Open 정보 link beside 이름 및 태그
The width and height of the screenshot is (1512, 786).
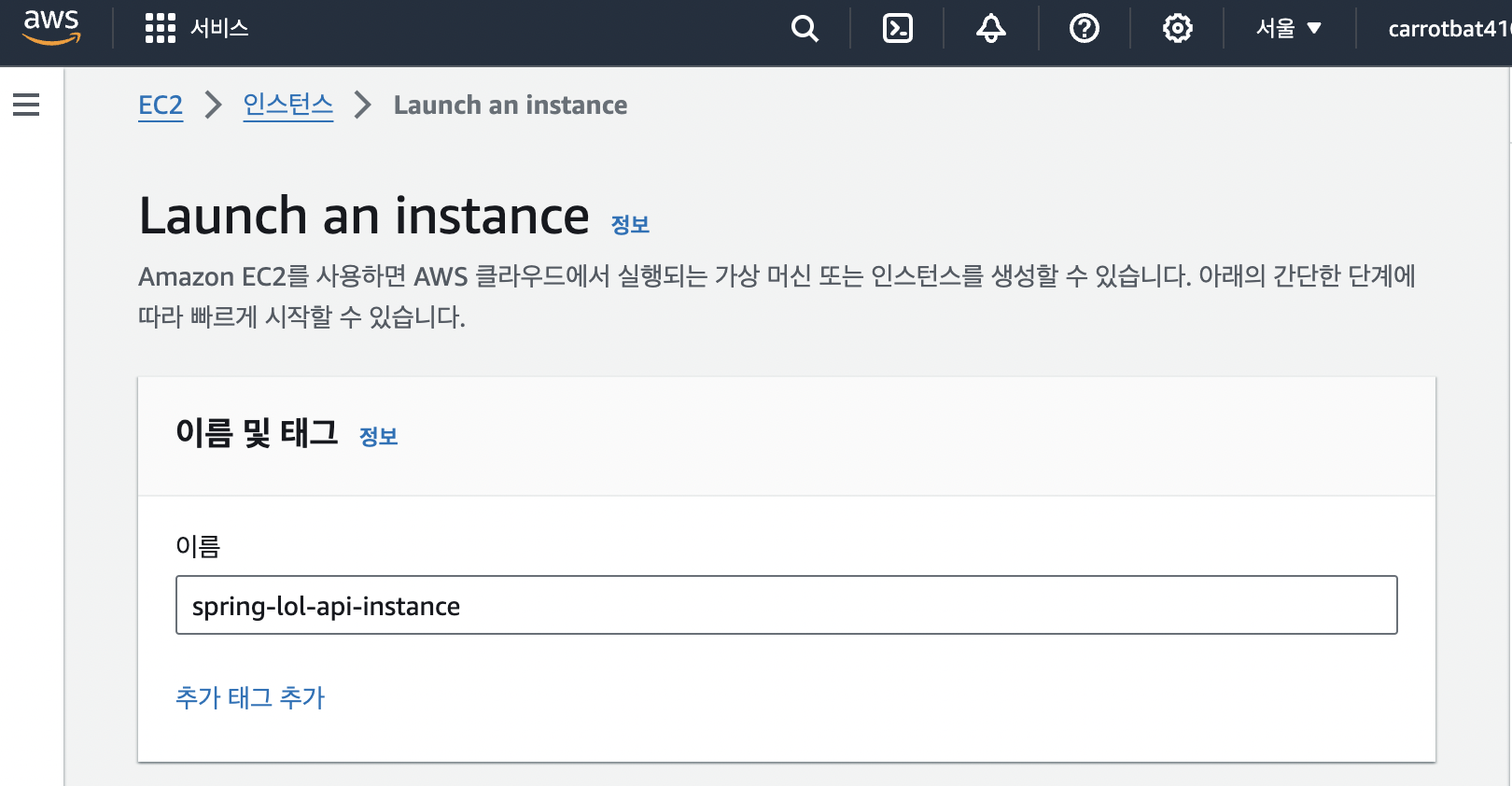[x=378, y=436]
